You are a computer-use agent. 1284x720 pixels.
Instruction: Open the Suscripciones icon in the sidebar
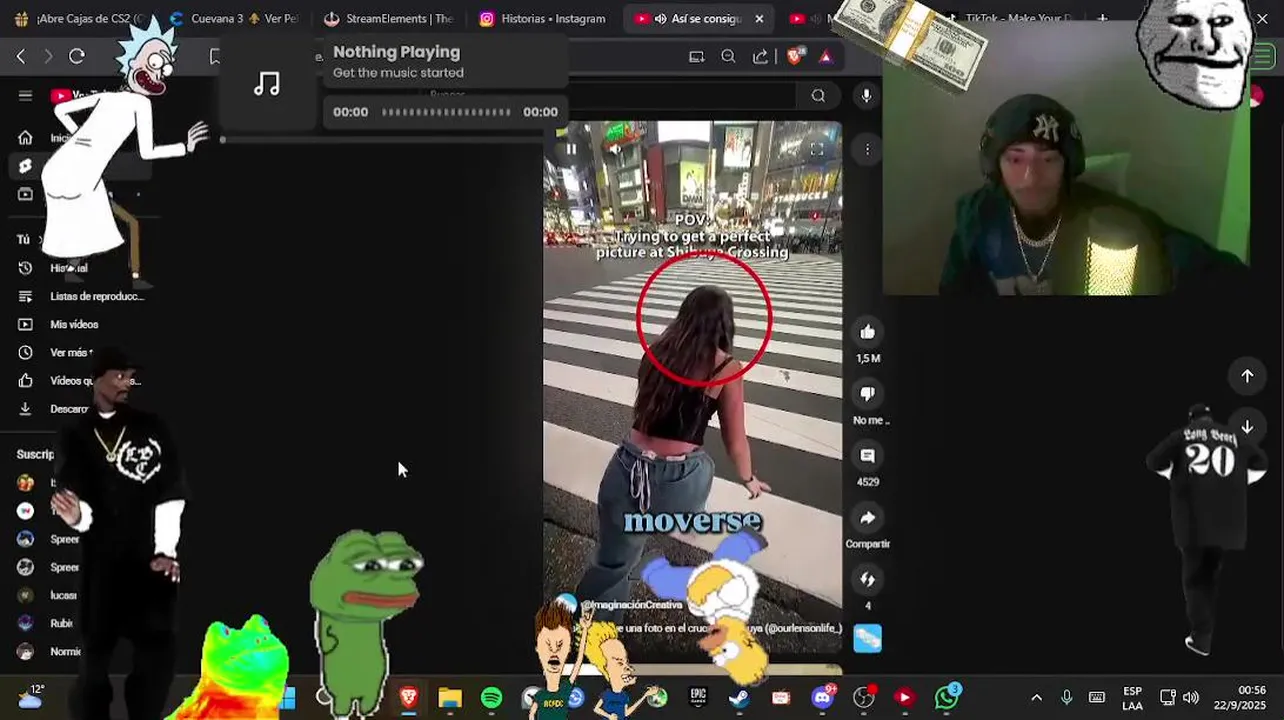tap(25, 194)
